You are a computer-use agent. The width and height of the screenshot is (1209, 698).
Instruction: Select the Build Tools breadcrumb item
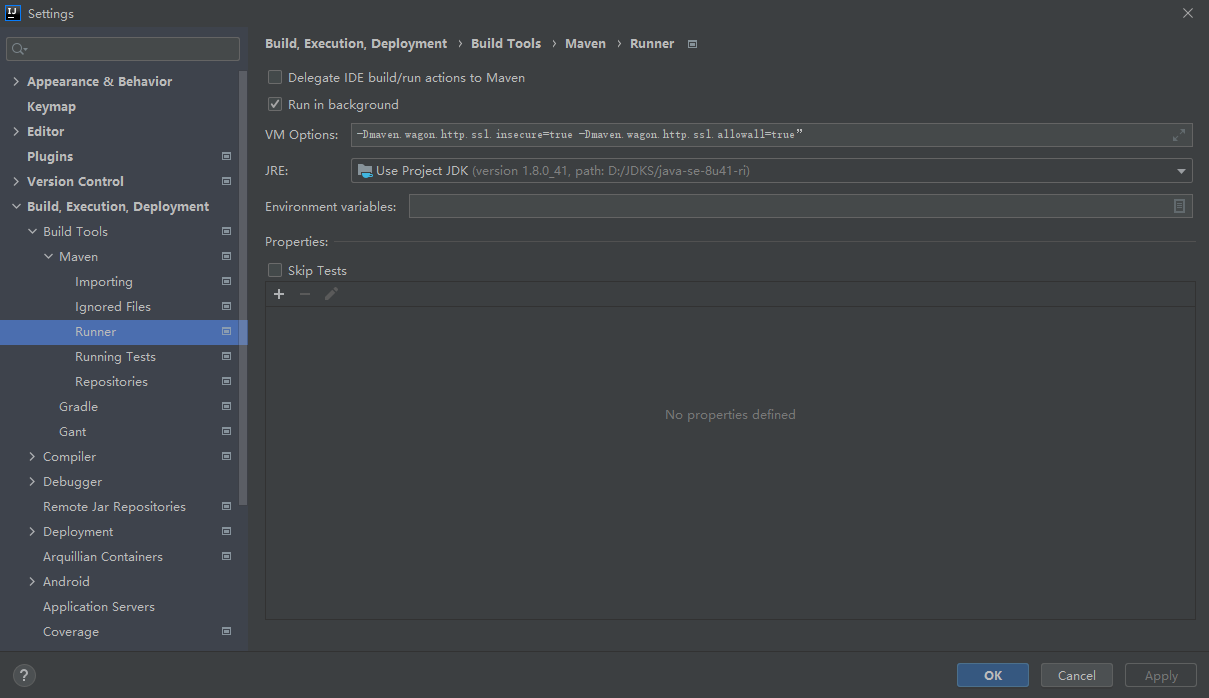click(506, 43)
